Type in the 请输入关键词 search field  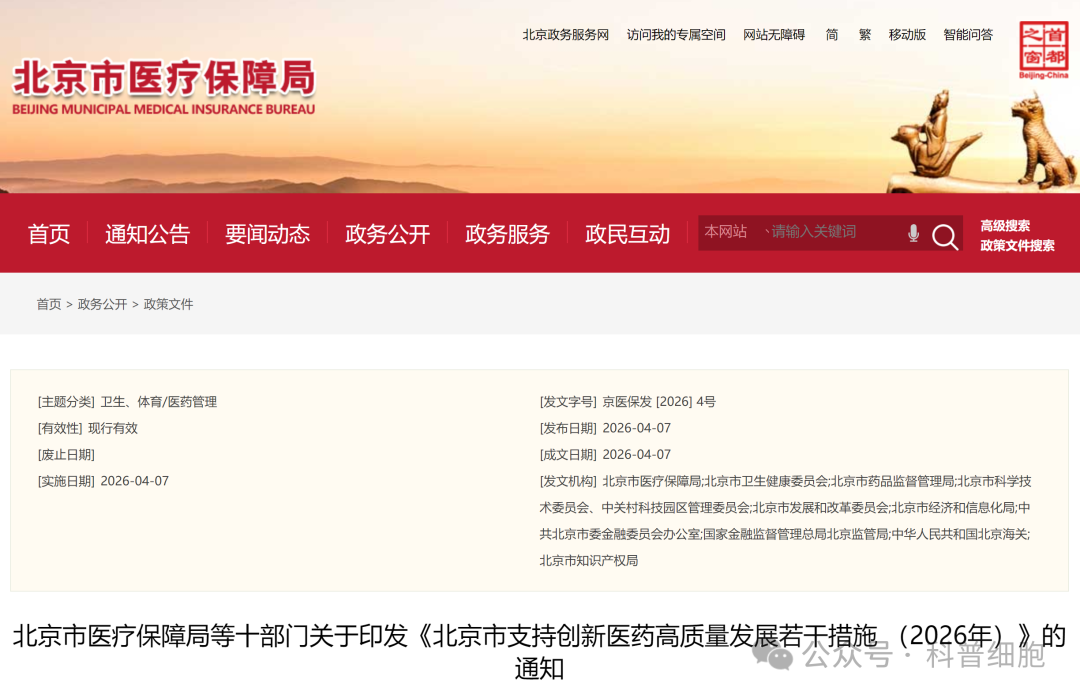[830, 232]
